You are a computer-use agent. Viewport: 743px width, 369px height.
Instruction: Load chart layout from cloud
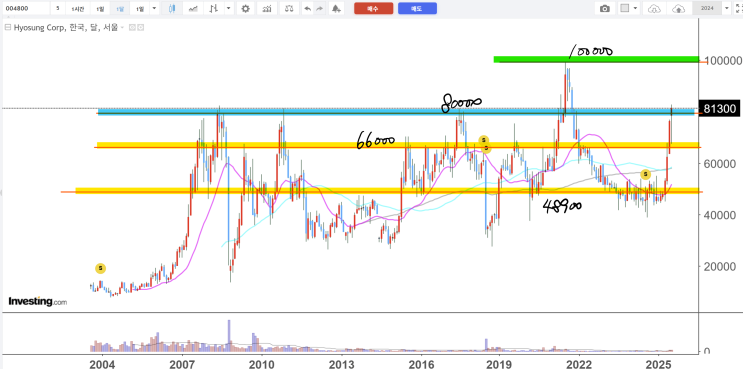tap(654, 9)
